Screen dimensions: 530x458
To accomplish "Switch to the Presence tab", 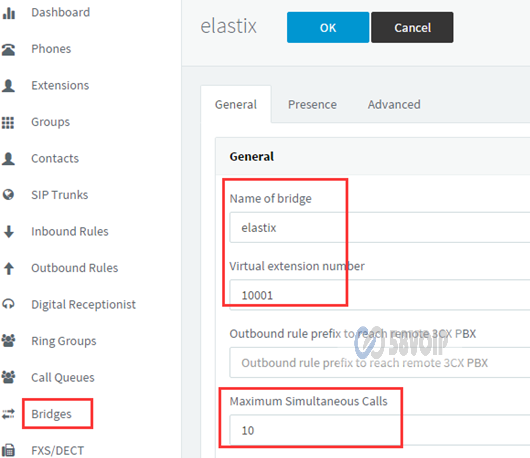I will 312,104.
